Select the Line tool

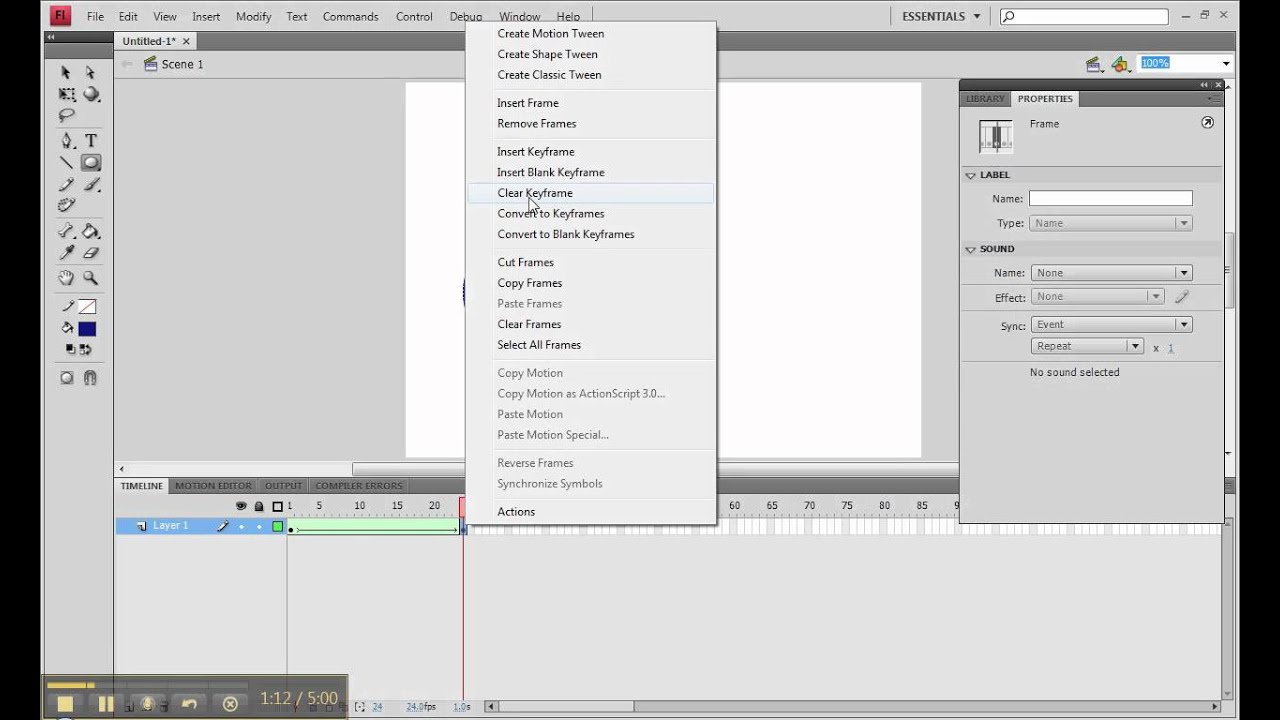click(x=66, y=163)
